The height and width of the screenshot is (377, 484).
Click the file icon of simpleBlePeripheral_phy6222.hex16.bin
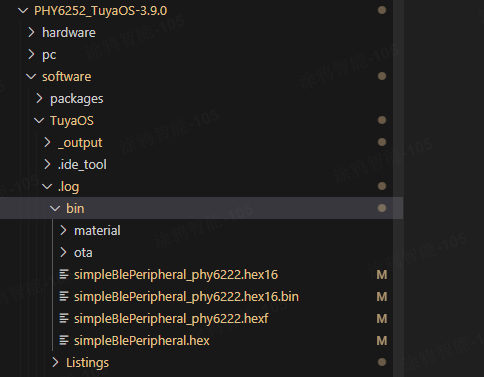[x=64, y=297]
